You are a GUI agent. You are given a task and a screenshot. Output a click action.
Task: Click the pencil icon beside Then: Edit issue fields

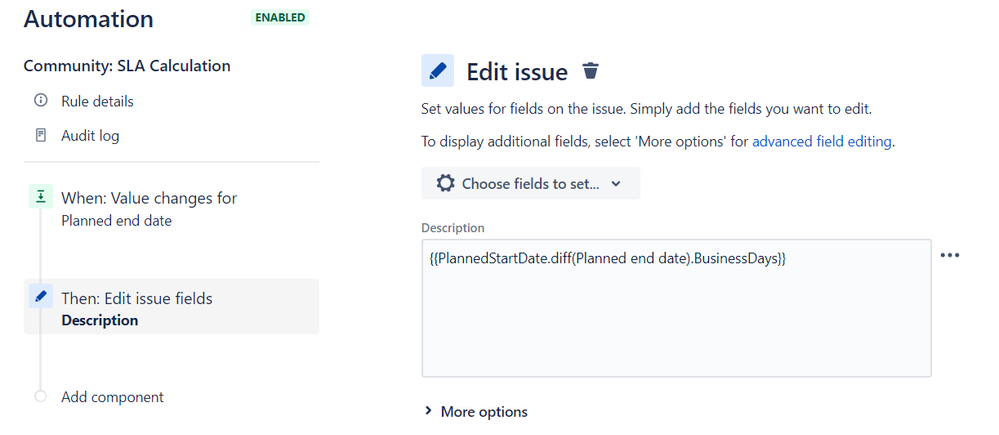click(41, 296)
